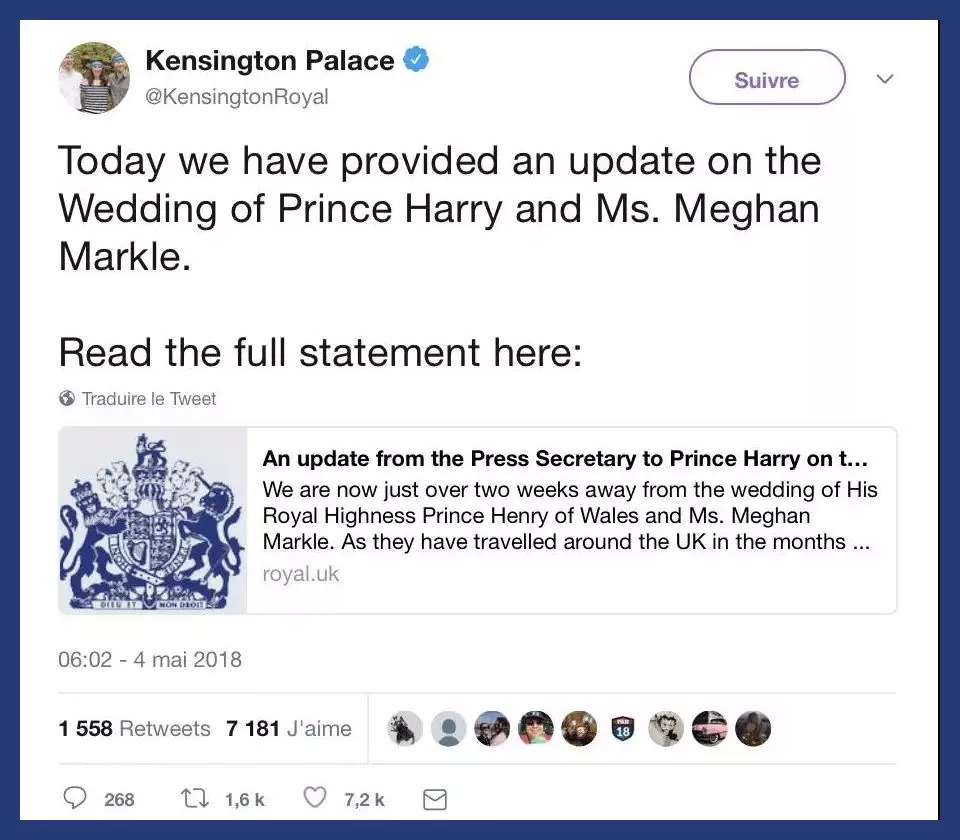The image size is (960, 840).
Task: Click the envelope direct message icon
Action: (x=434, y=800)
